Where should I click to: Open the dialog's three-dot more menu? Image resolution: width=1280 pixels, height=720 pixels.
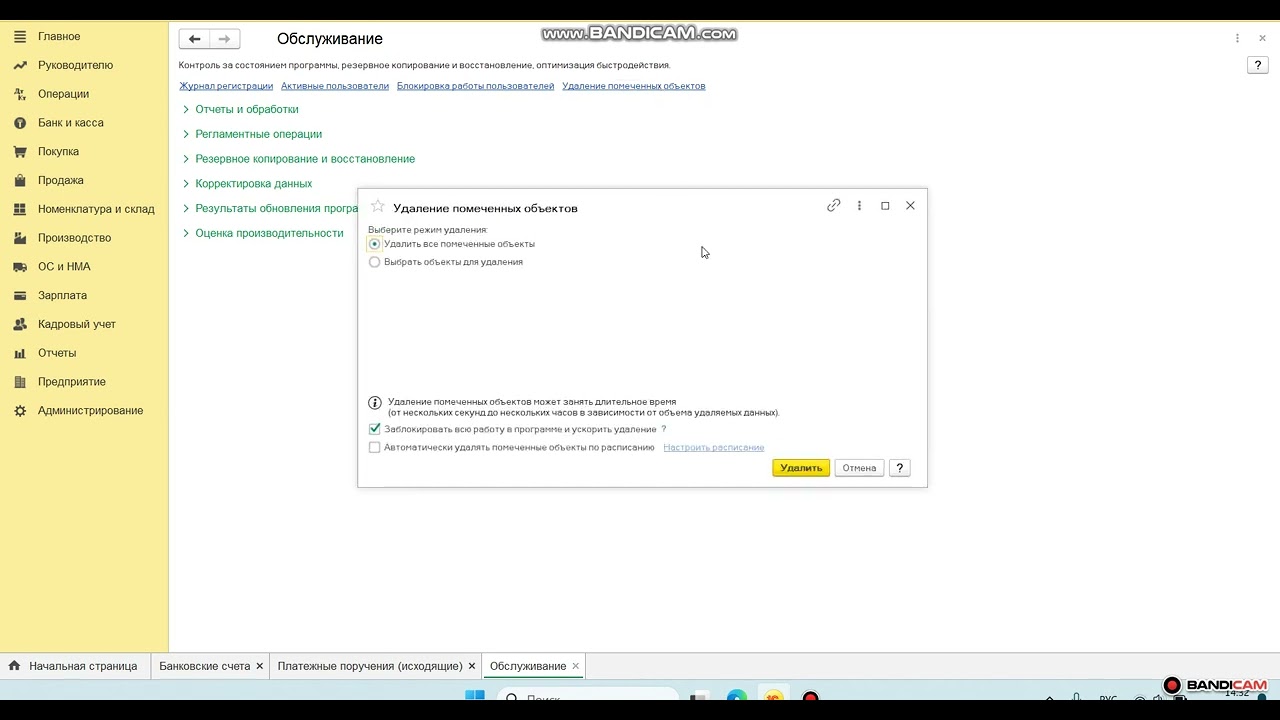click(x=859, y=205)
